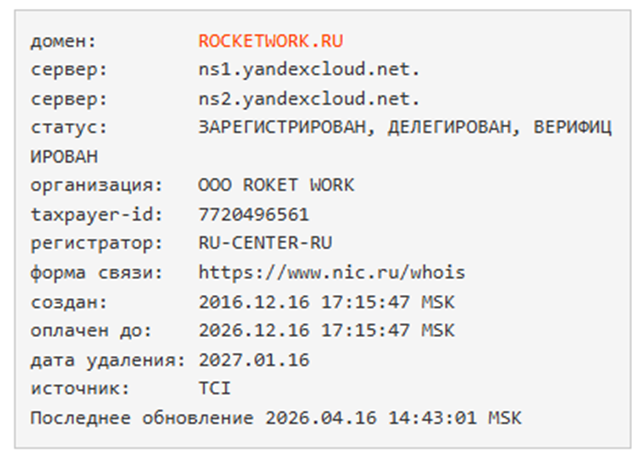
Task: Click the taxpayer ID number 7720496561
Action: [254, 215]
